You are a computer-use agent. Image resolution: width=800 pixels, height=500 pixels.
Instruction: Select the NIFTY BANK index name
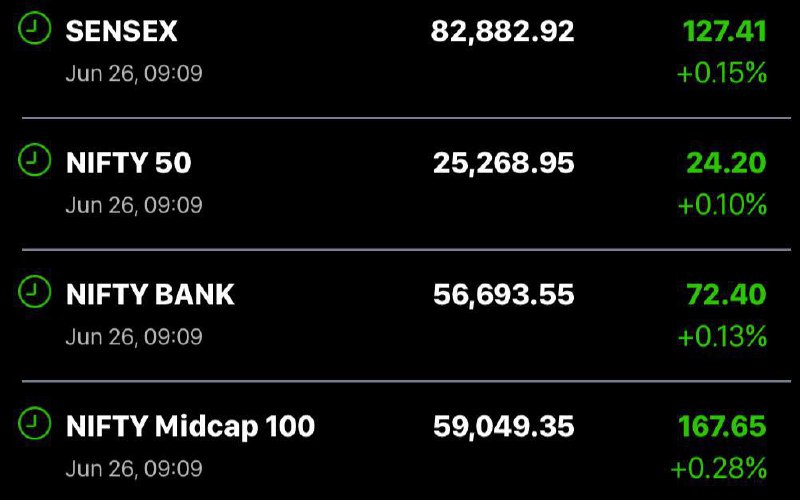click(x=150, y=294)
